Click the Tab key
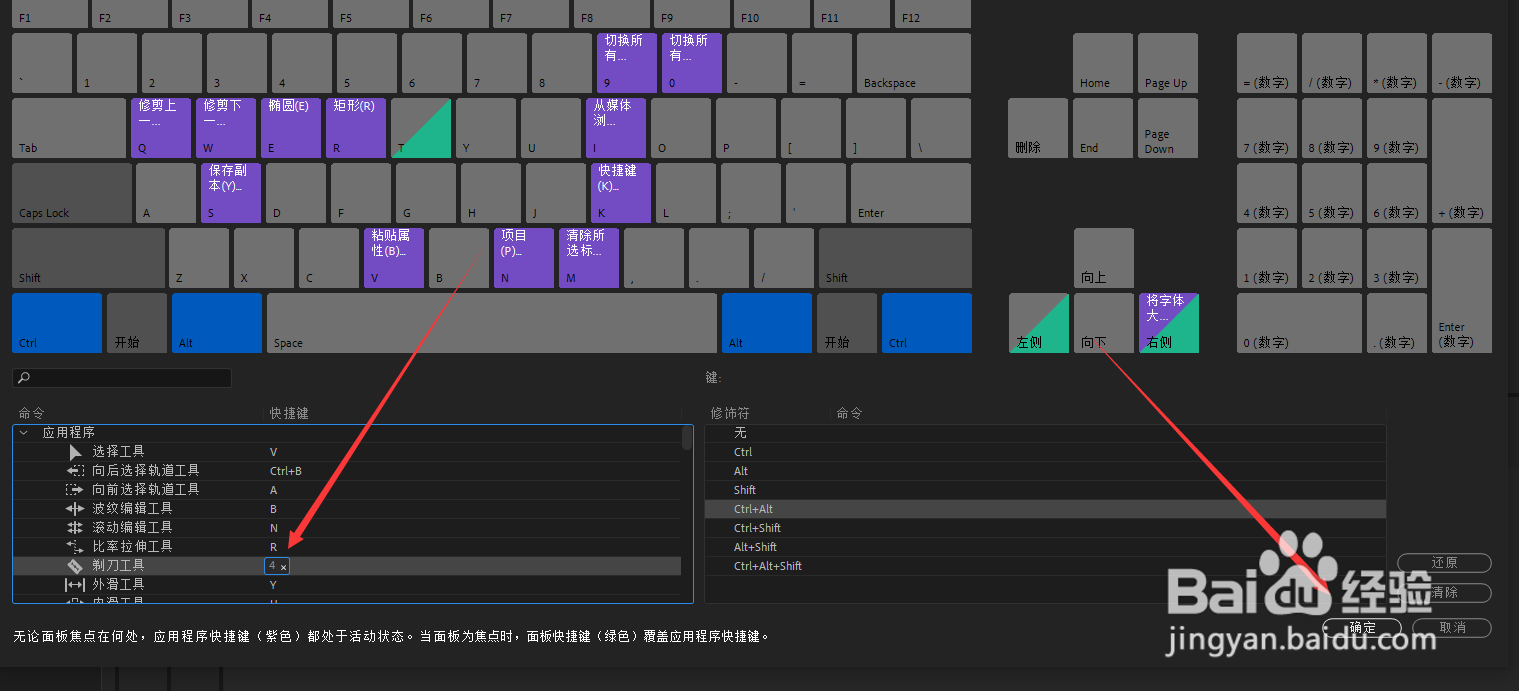The width and height of the screenshot is (1519, 691). click(x=69, y=128)
